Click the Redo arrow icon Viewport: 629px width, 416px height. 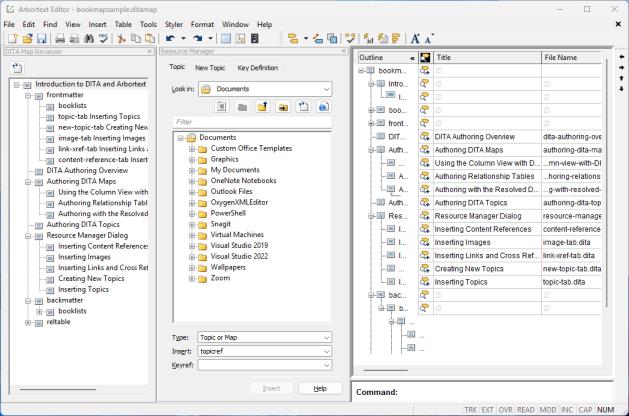198,39
